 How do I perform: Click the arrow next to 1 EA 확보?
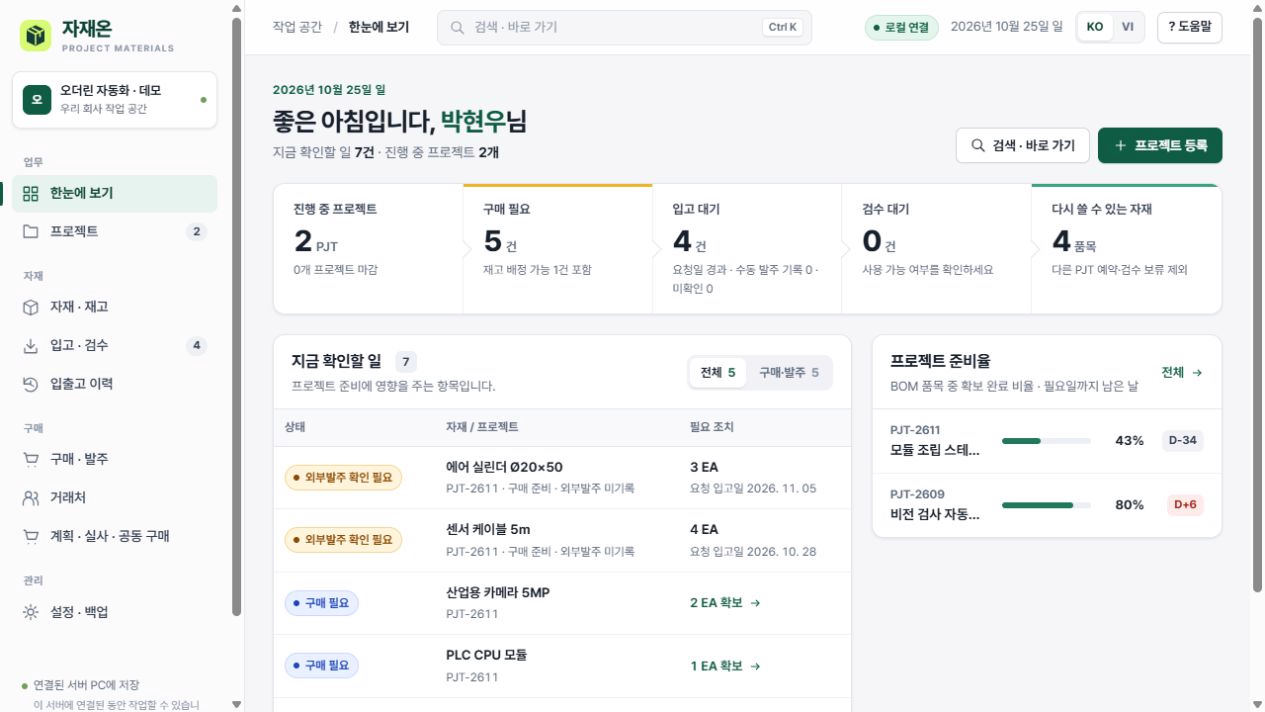[755, 666]
